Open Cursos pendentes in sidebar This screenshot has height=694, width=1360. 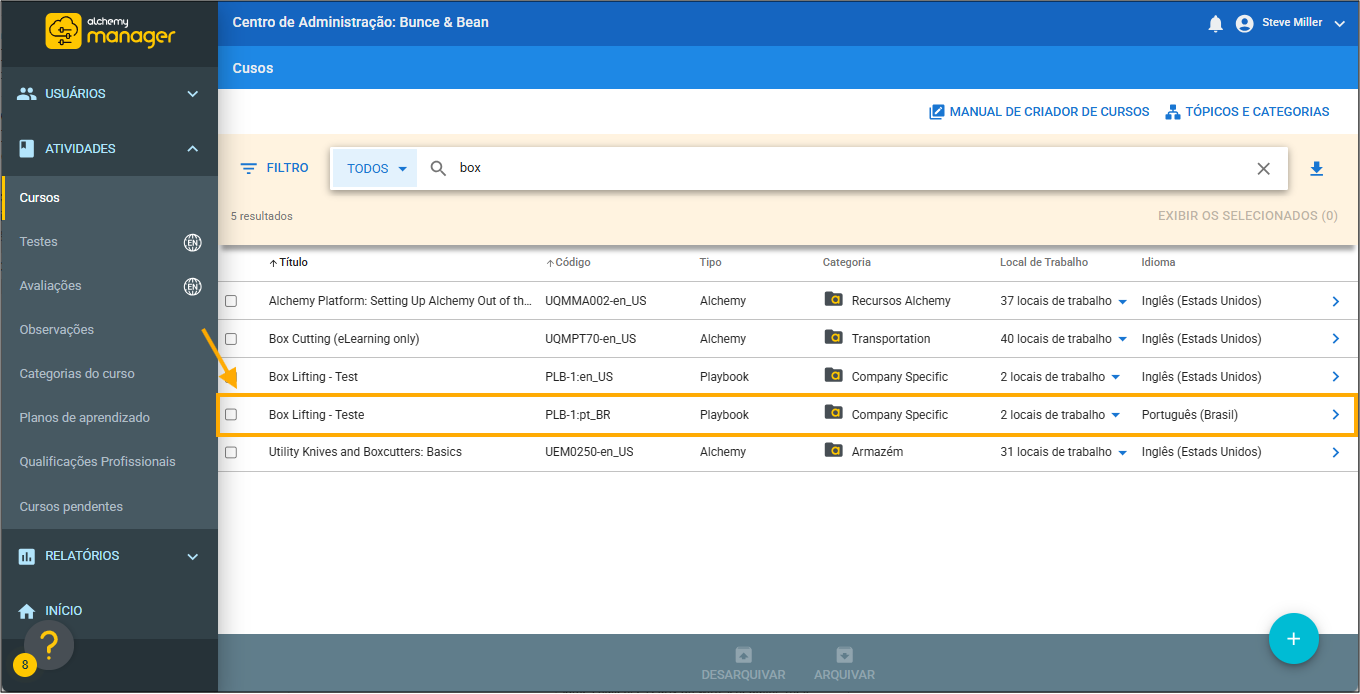(71, 507)
